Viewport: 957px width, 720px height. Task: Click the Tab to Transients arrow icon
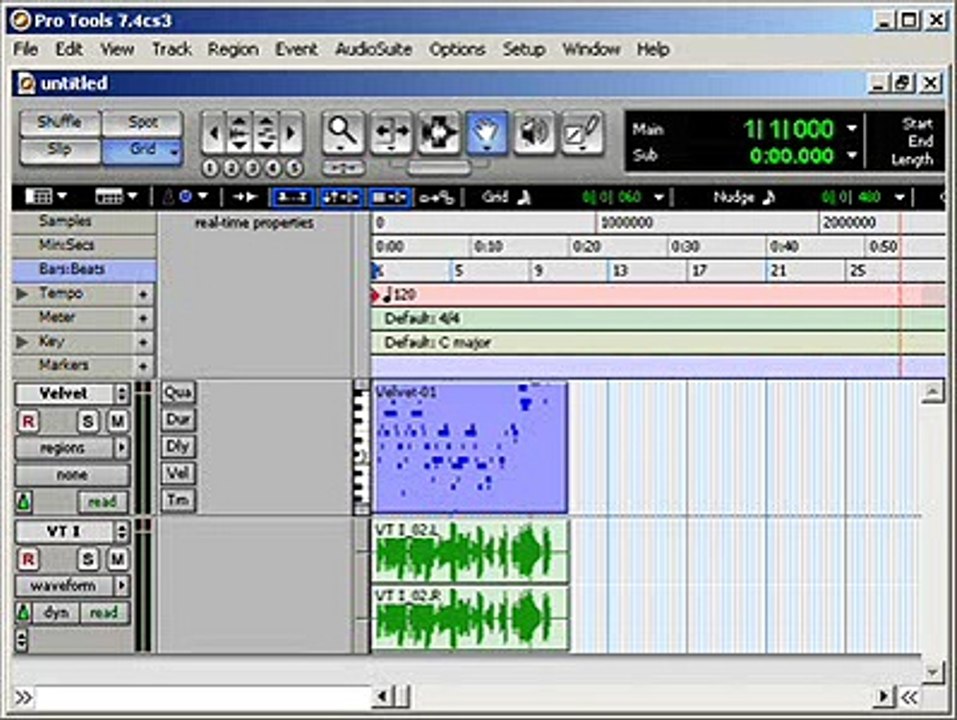pyautogui.click(x=245, y=197)
